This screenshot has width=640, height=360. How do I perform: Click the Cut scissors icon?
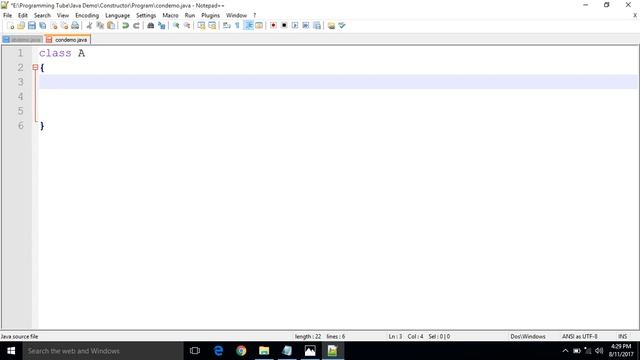89,26
